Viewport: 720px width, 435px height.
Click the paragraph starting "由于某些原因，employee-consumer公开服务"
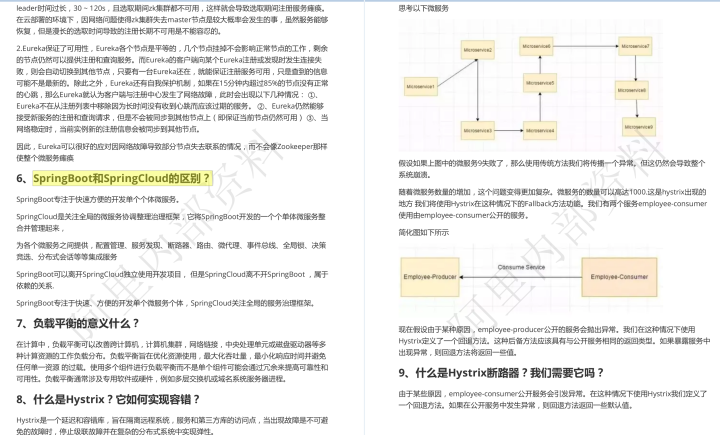tap(552, 399)
